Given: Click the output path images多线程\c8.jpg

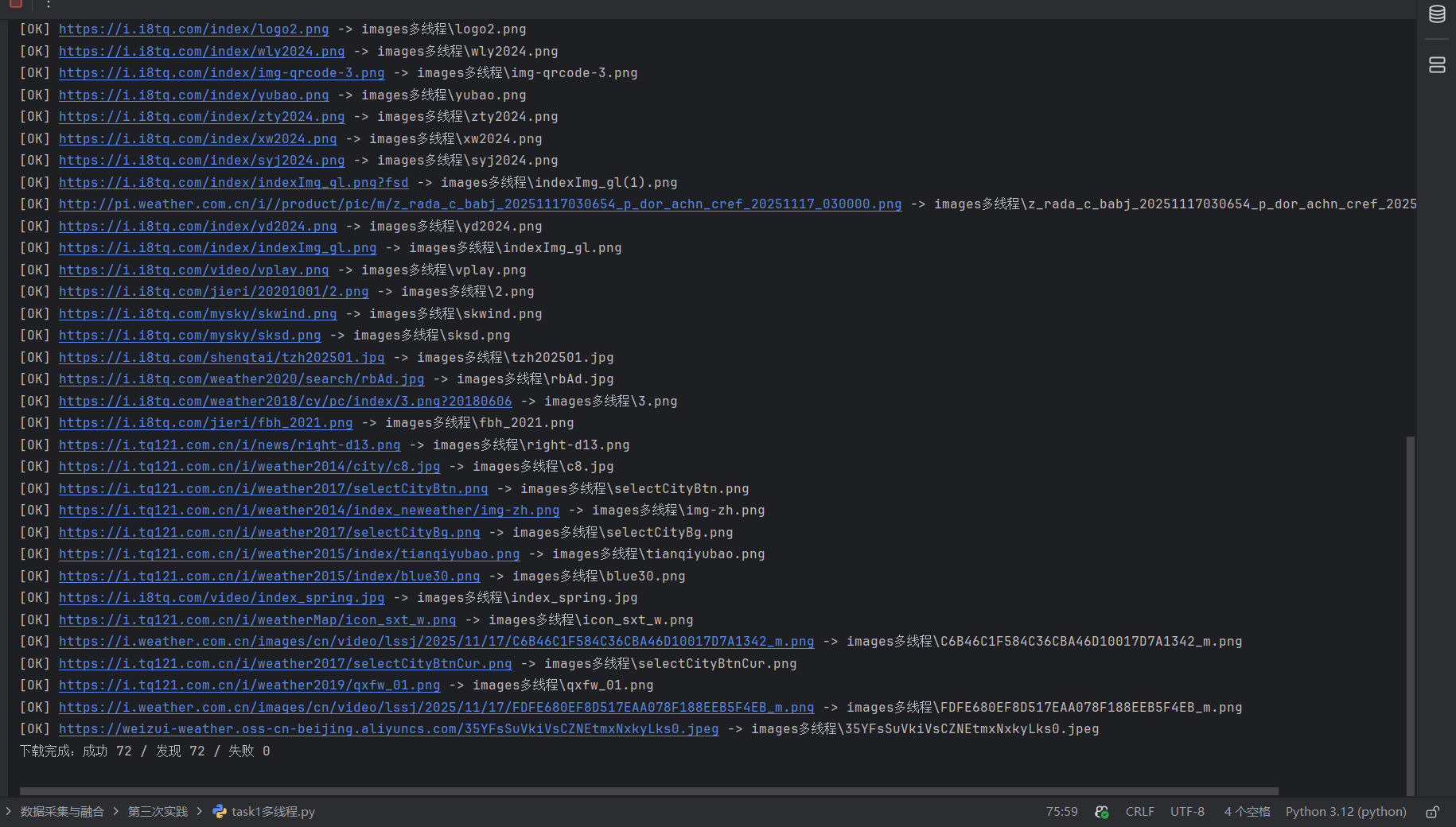Looking at the screenshot, I should coord(543,467).
